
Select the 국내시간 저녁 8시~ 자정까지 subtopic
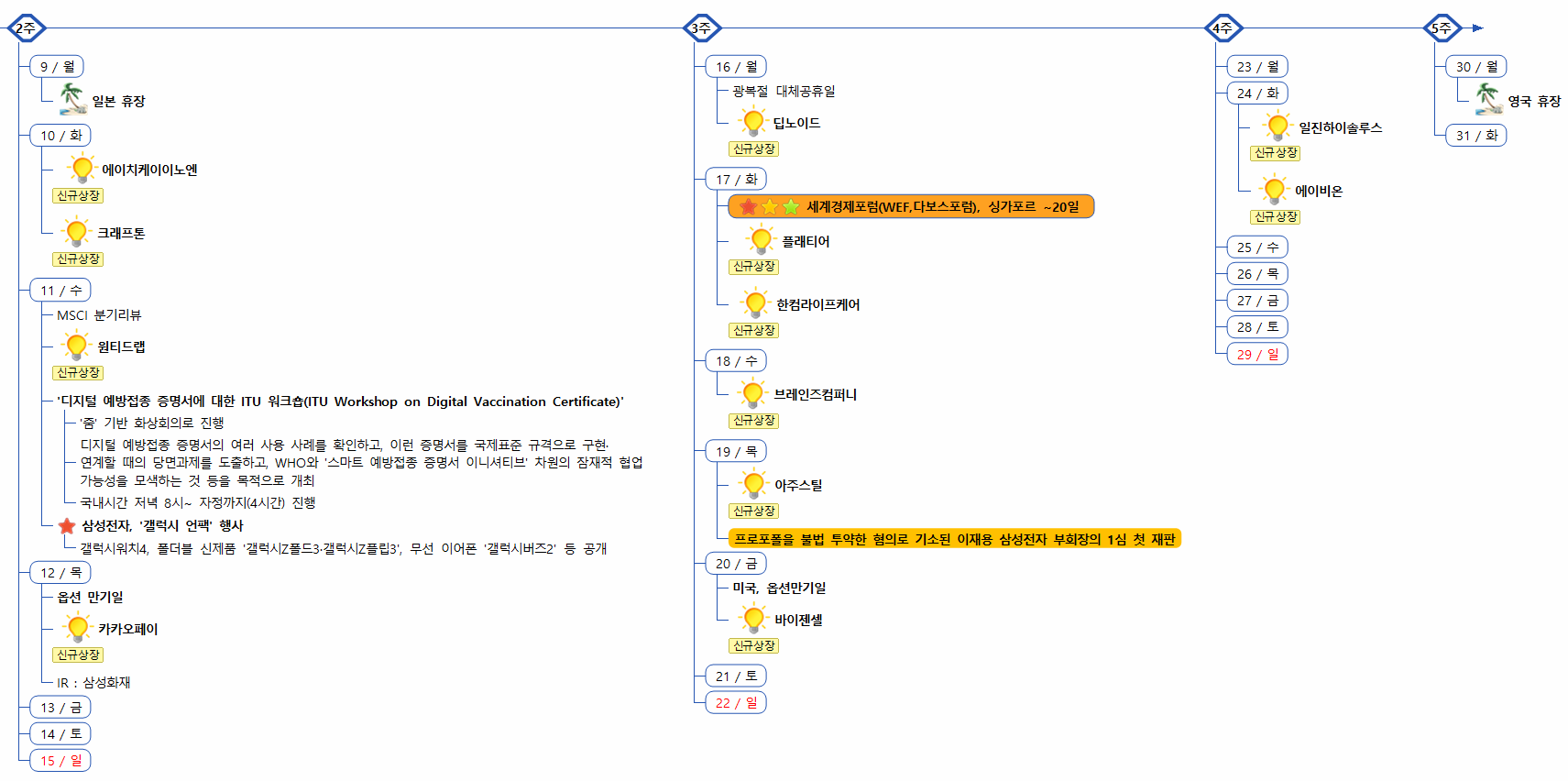point(198,502)
